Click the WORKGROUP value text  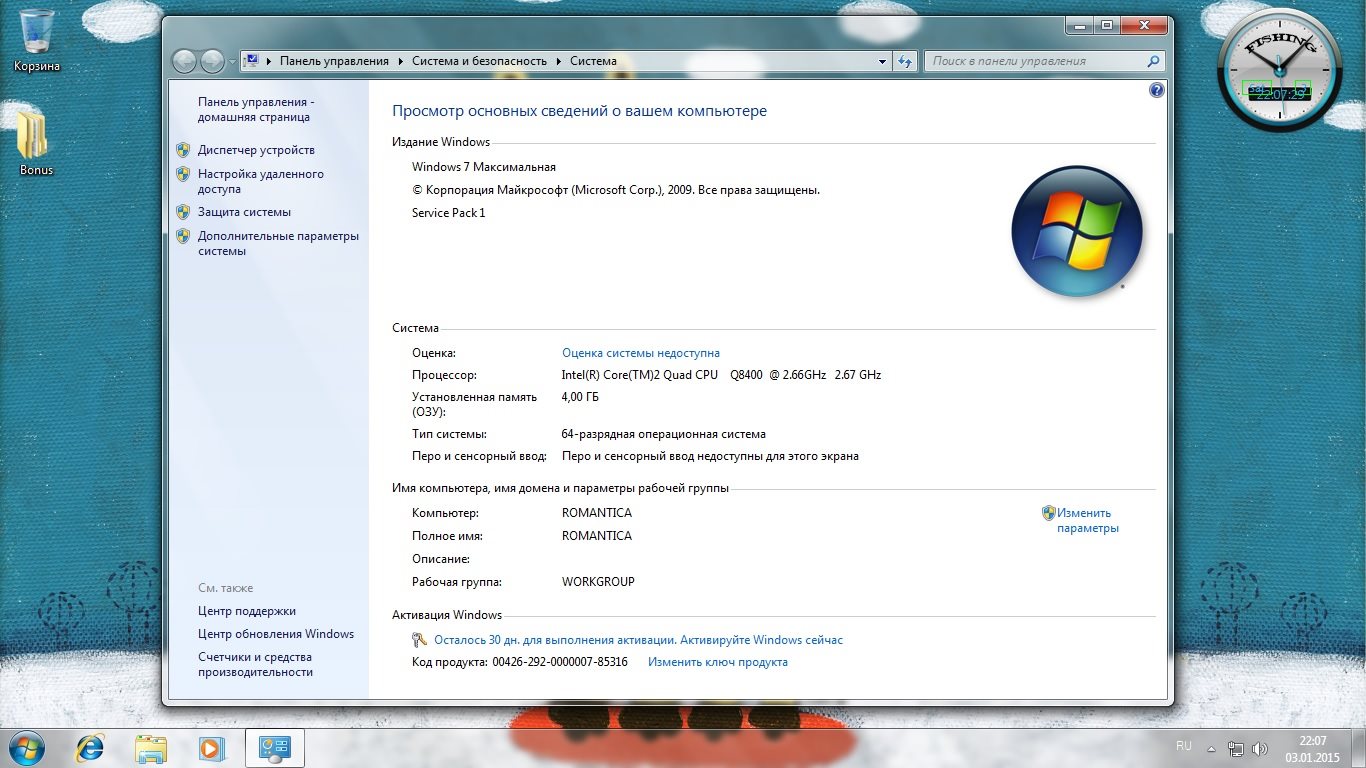(598, 582)
